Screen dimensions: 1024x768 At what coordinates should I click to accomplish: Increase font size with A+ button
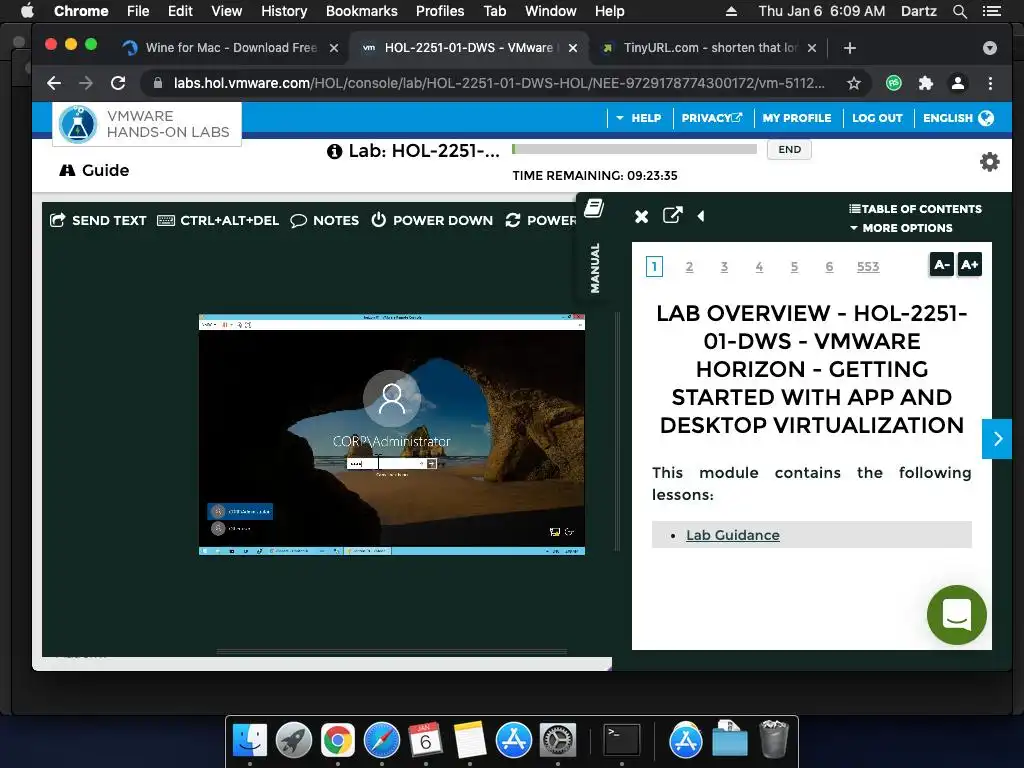(969, 264)
